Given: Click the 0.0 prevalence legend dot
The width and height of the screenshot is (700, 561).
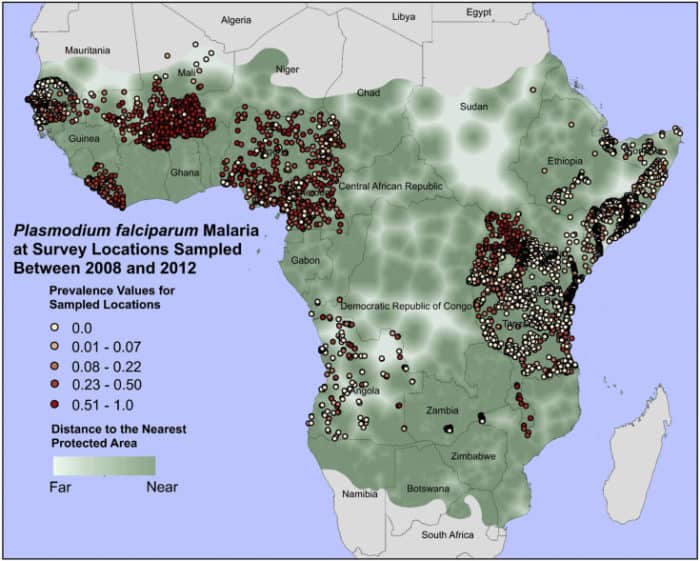Looking at the screenshot, I should pyautogui.click(x=54, y=327).
